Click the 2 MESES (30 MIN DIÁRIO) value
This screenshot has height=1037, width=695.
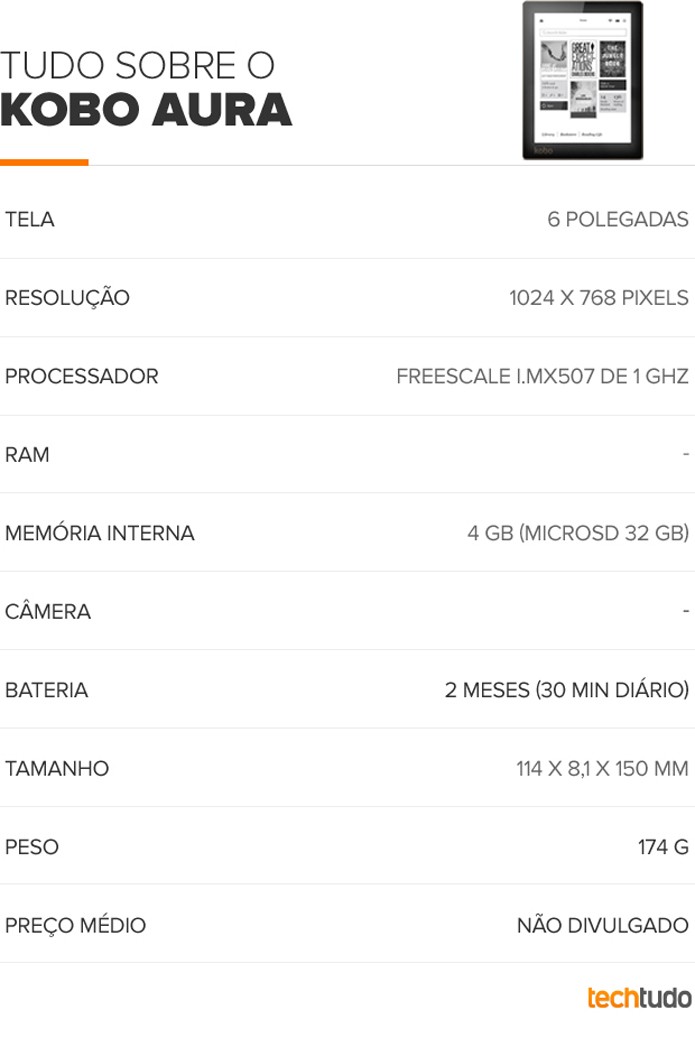point(567,690)
